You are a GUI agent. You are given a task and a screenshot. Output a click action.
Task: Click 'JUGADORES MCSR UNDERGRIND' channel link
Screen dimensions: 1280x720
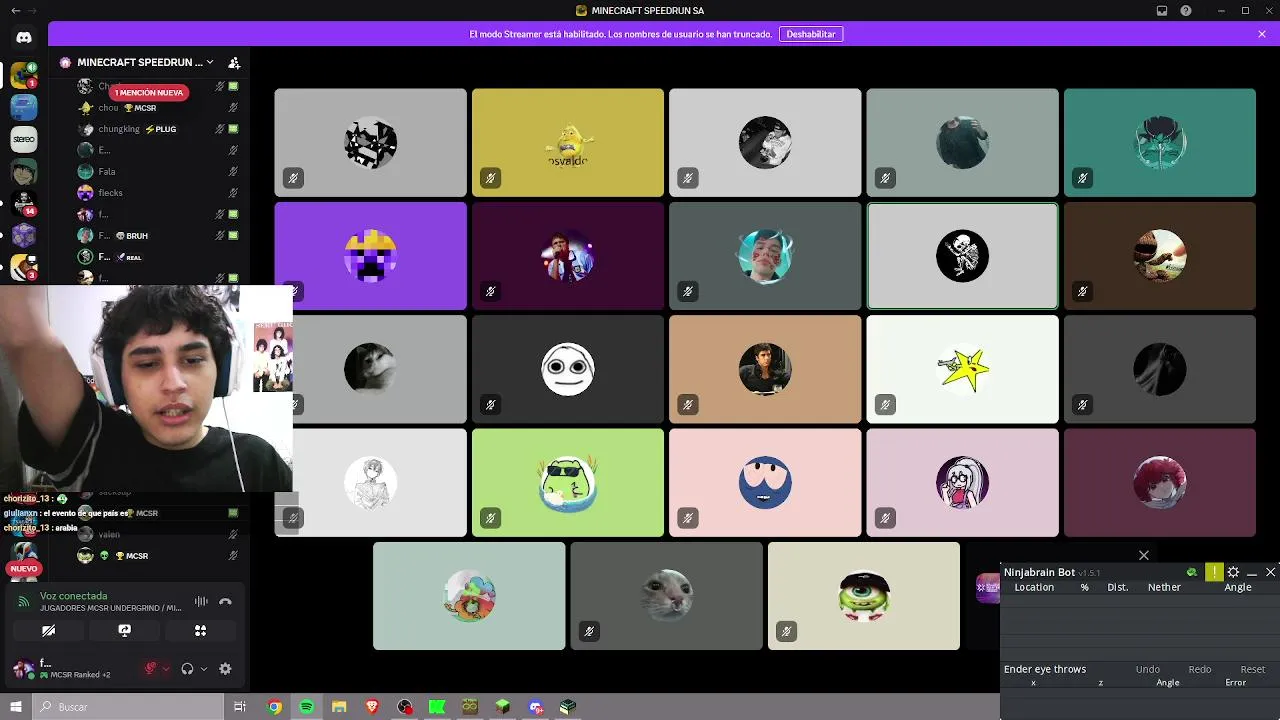coord(111,608)
